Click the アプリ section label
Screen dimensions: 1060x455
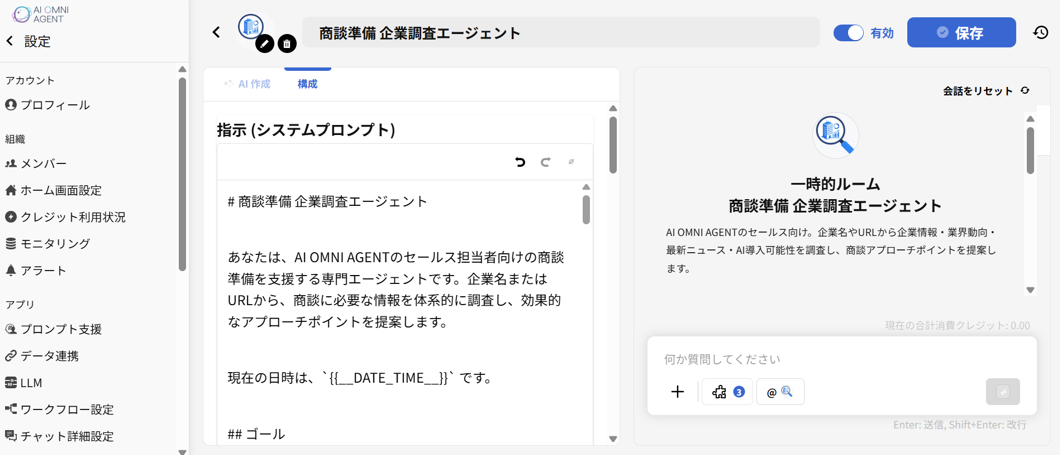tap(20, 305)
